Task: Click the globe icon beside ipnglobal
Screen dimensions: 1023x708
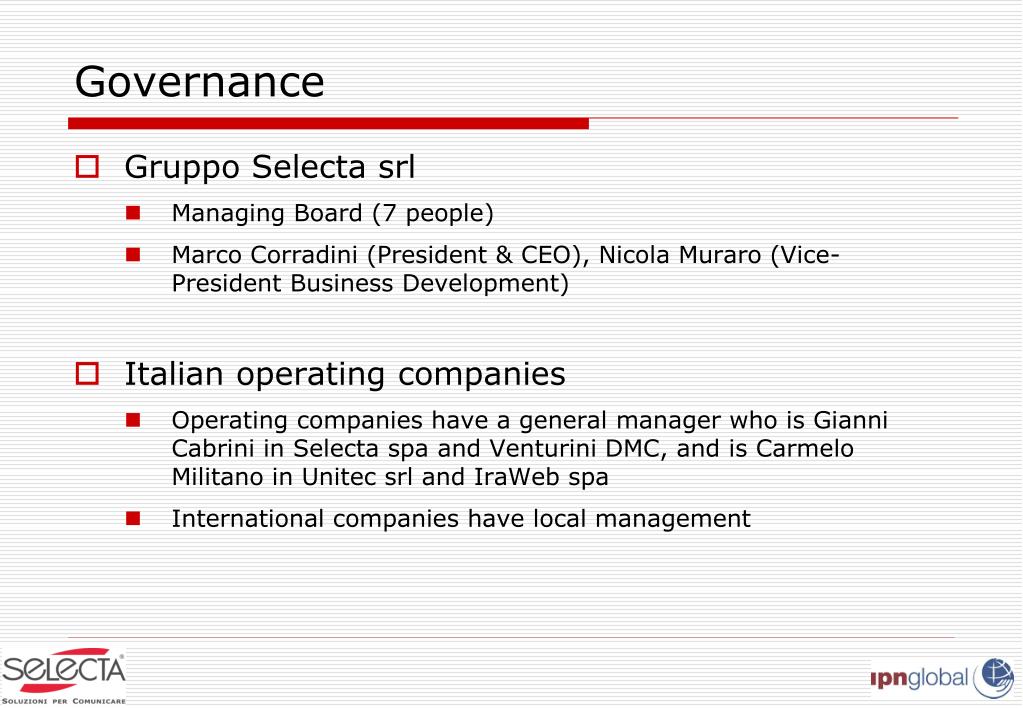Action: [x=994, y=678]
